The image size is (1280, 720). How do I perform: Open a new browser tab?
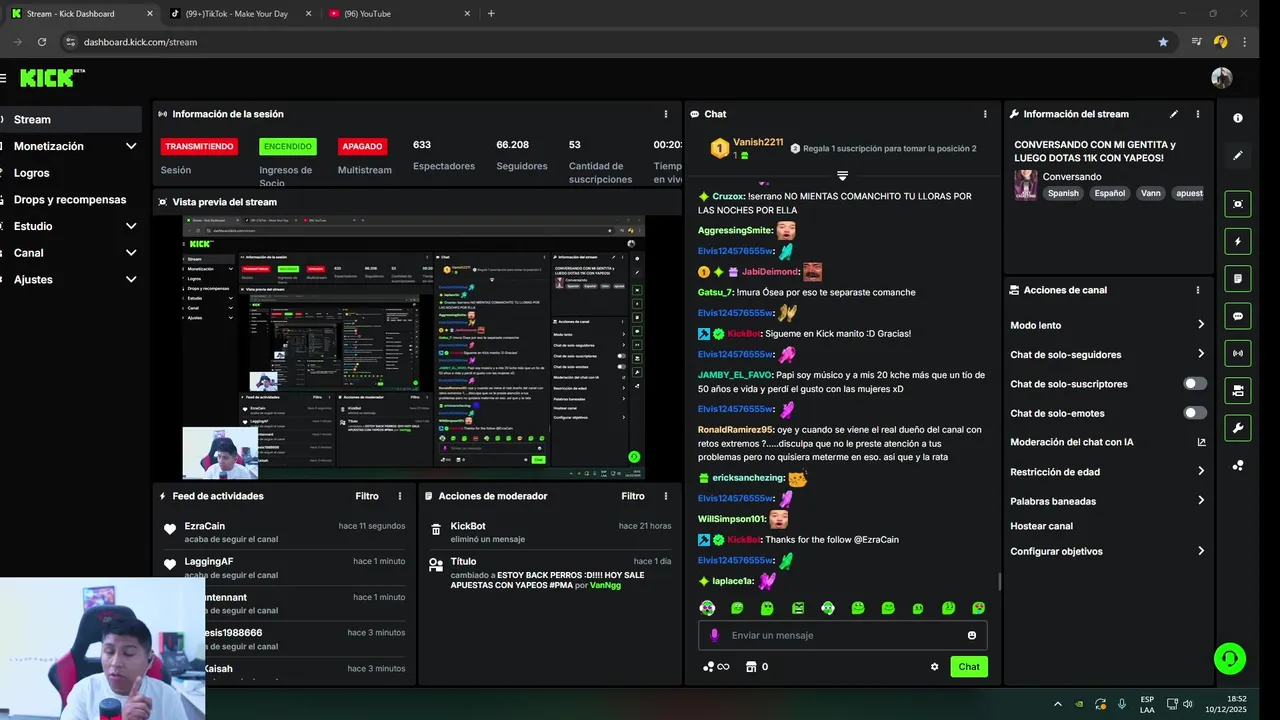pyautogui.click(x=491, y=14)
